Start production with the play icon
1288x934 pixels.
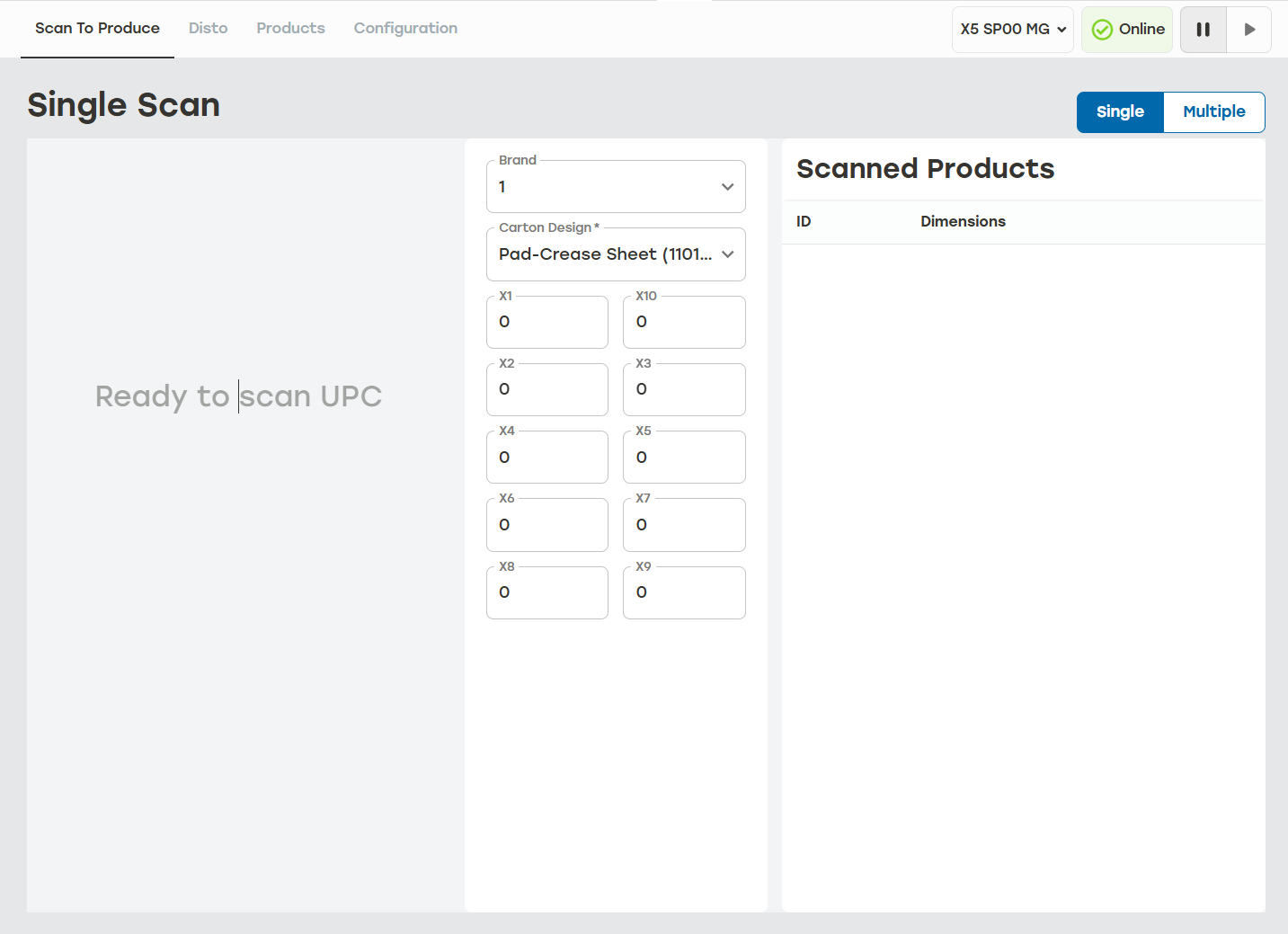pyautogui.click(x=1249, y=30)
